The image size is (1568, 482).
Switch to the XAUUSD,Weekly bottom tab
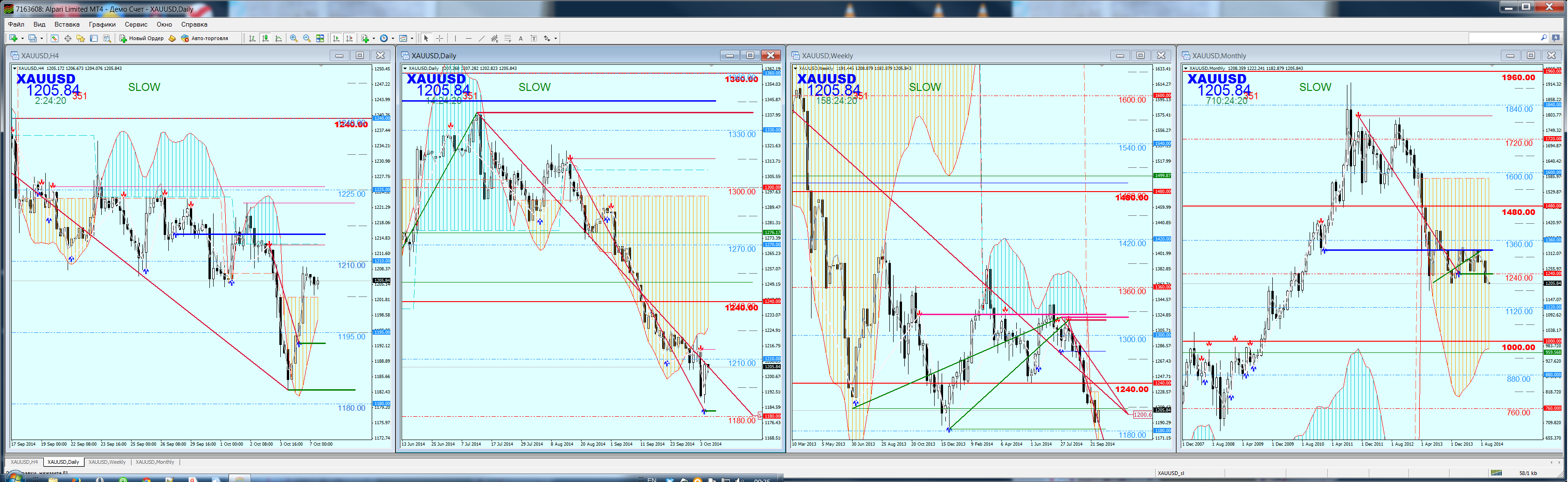point(107,462)
